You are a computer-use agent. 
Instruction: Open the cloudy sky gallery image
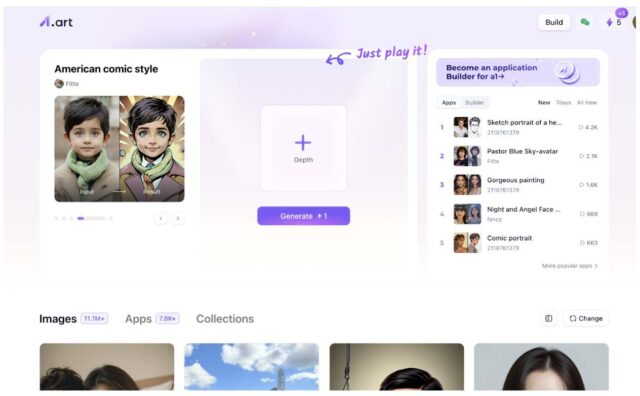[x=251, y=367]
